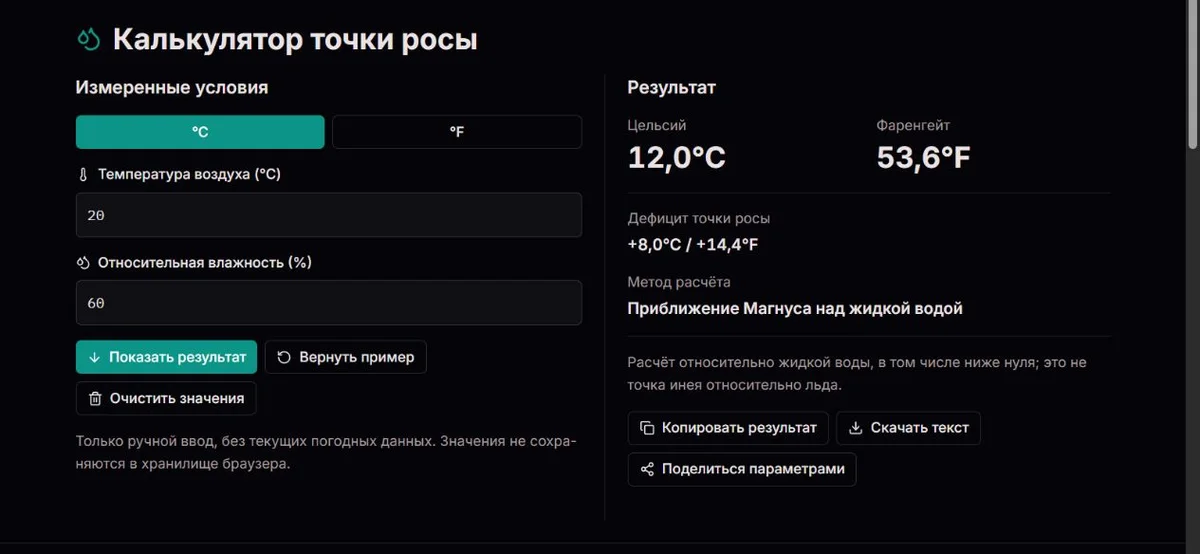Click the Температура воздуха (°C) label

tap(189, 174)
